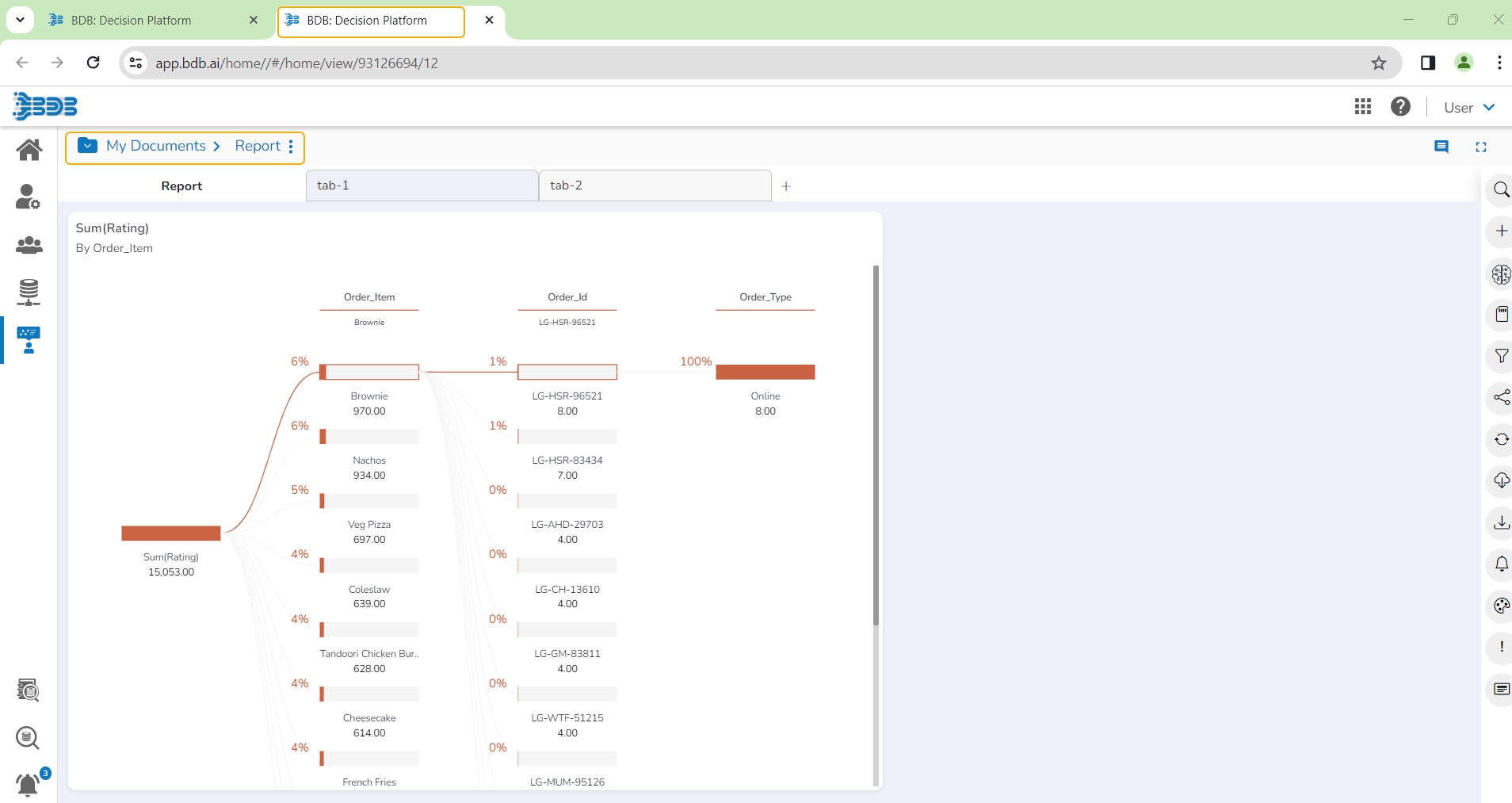Open the Home icon in left sidebar
The width and height of the screenshot is (1512, 803).
(29, 149)
